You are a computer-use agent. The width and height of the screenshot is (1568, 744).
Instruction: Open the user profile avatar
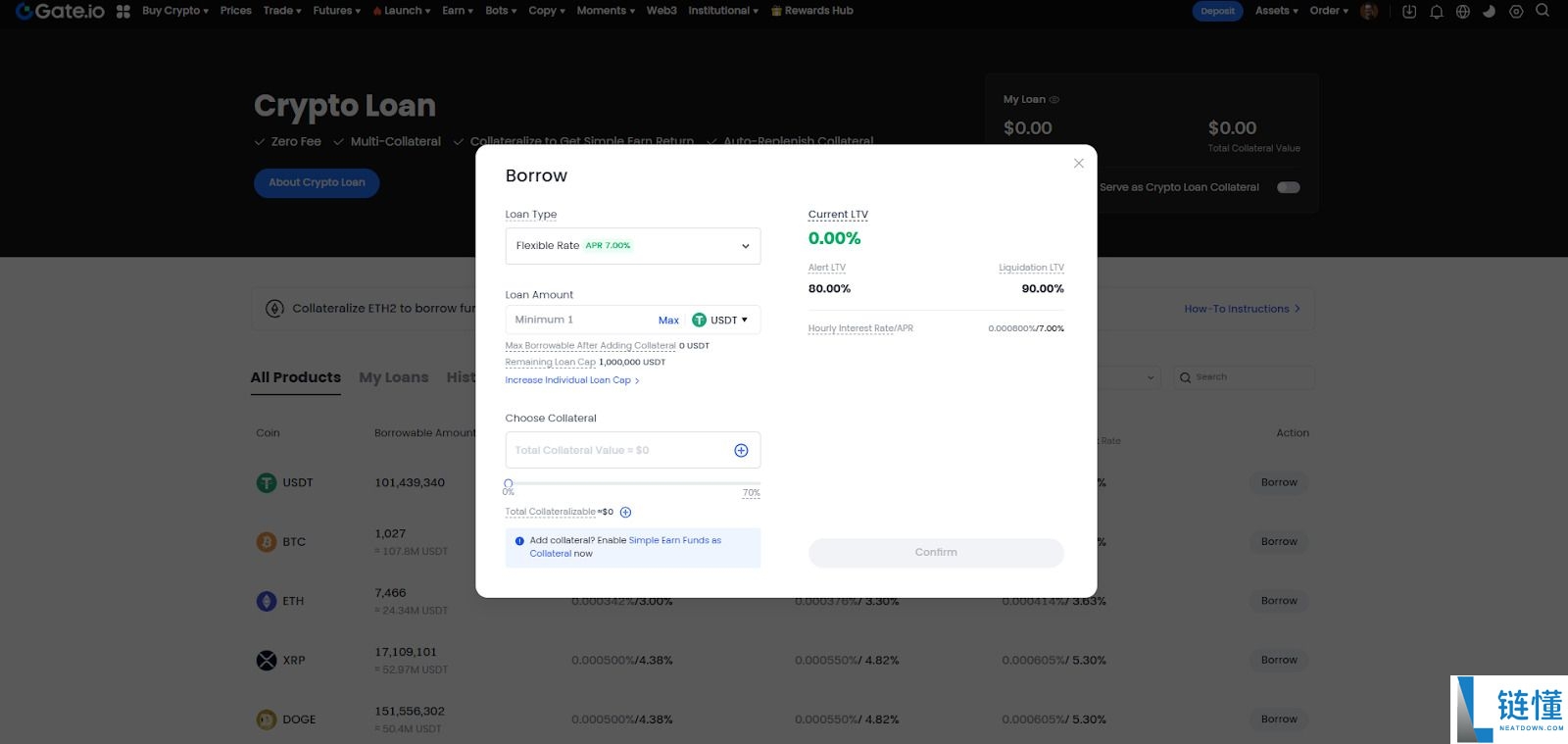click(1369, 11)
